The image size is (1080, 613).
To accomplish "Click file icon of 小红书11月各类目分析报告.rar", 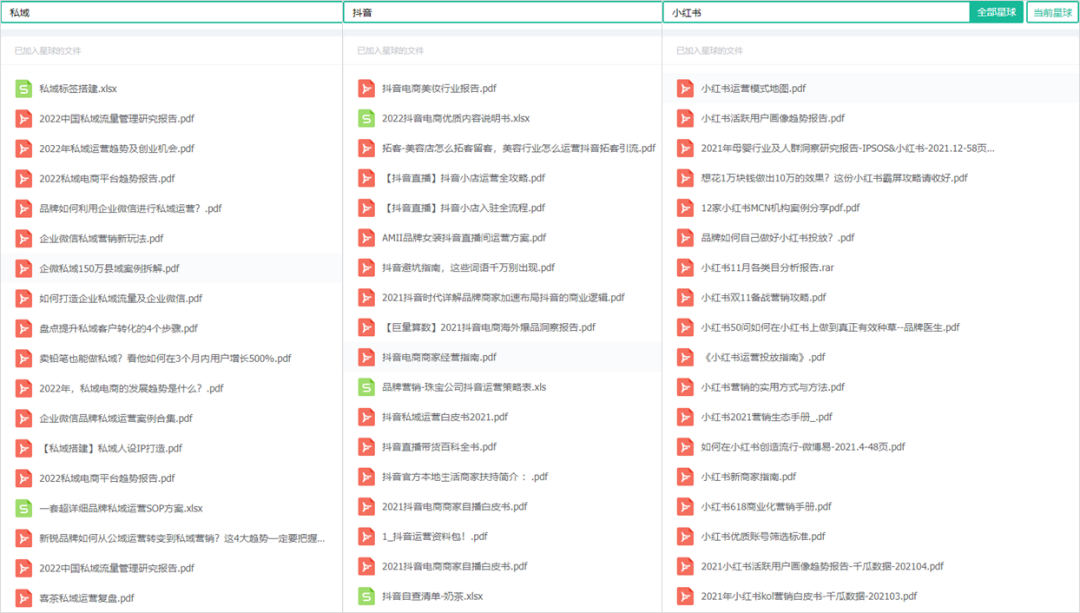I will pos(685,268).
